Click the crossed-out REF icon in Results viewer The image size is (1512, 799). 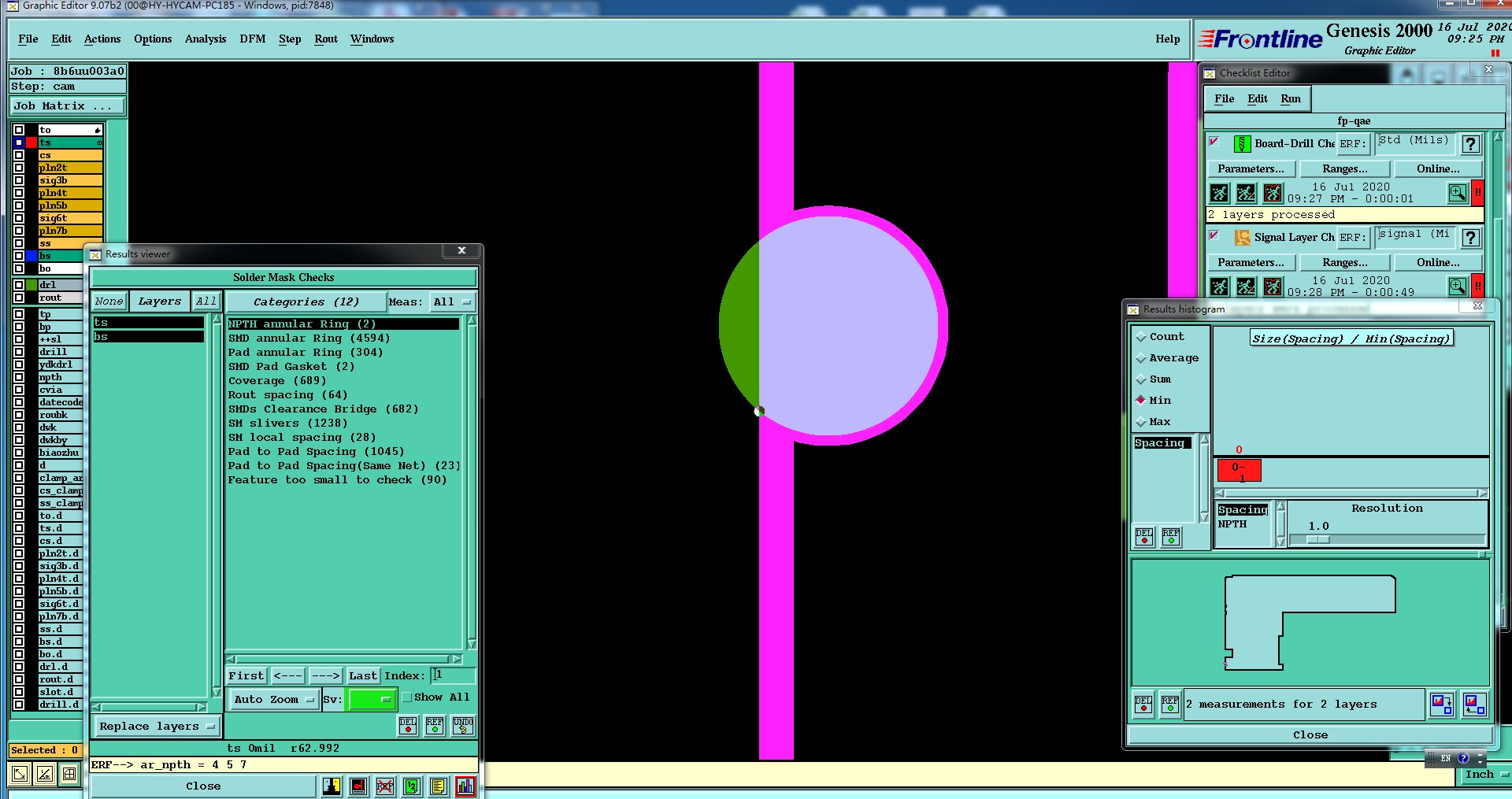click(385, 786)
